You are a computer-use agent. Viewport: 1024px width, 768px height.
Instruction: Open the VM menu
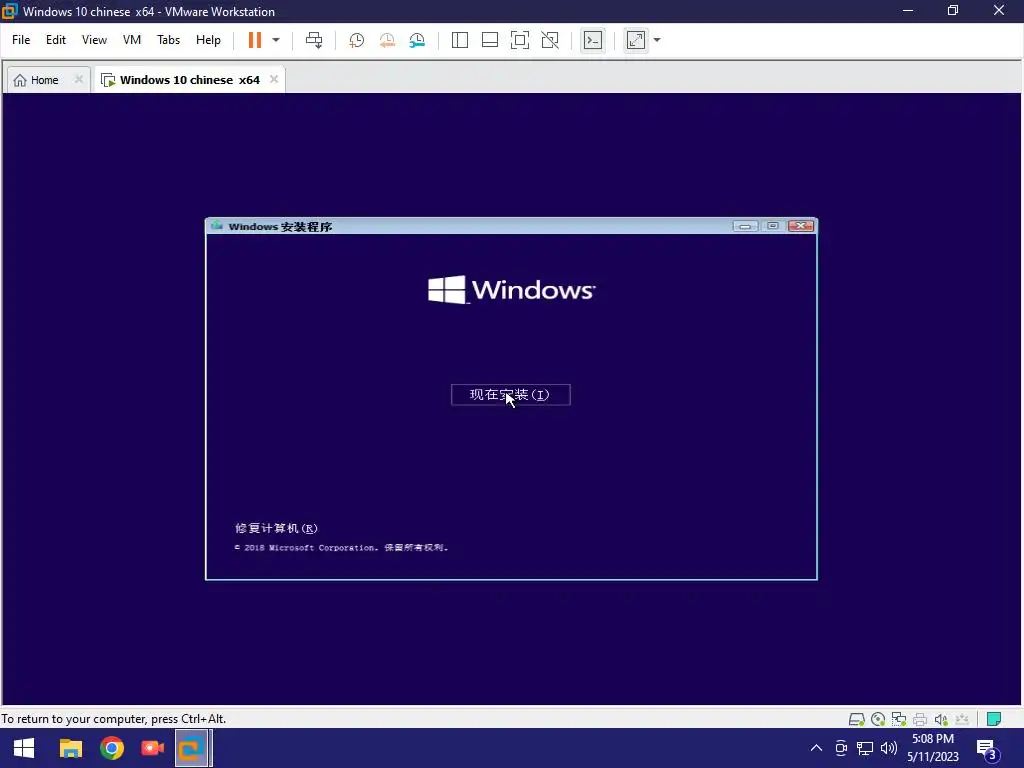(x=132, y=40)
